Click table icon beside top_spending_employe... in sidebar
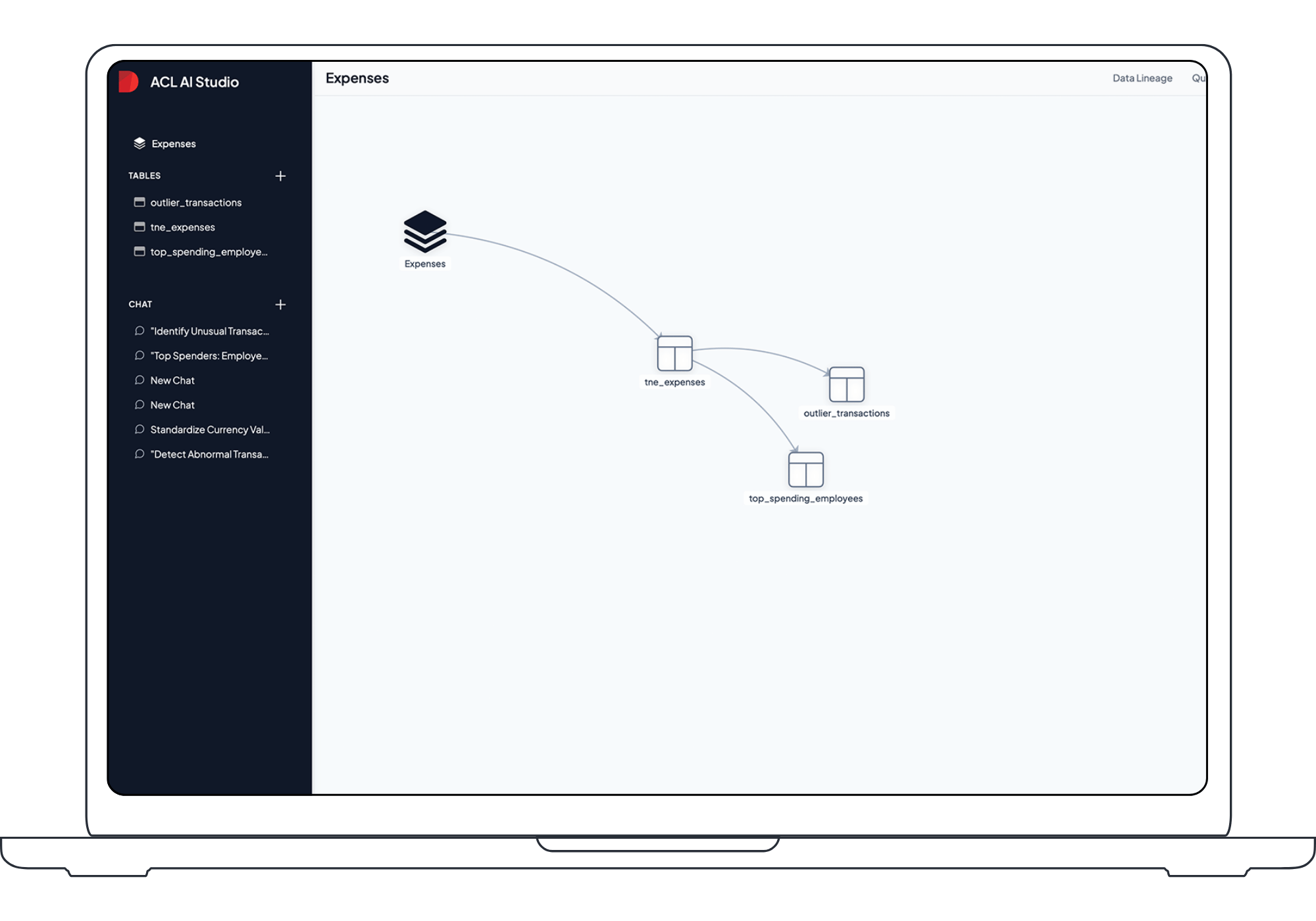The height and width of the screenshot is (921, 1316). click(x=139, y=251)
